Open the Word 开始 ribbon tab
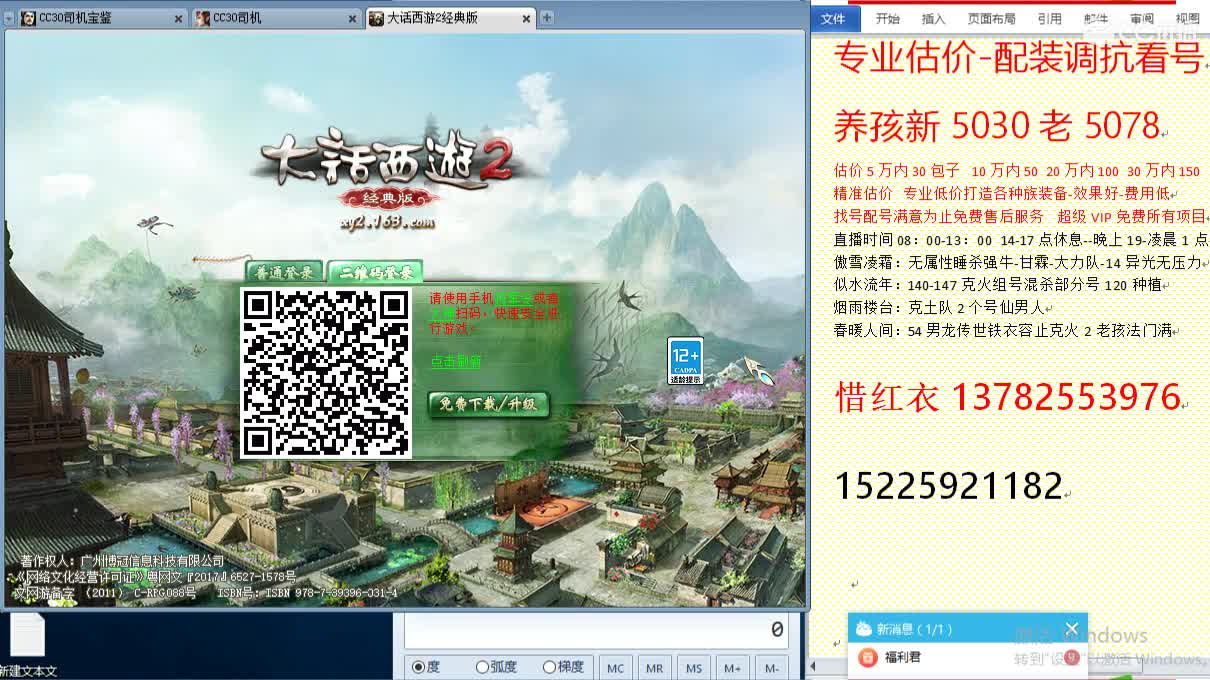 pos(887,18)
